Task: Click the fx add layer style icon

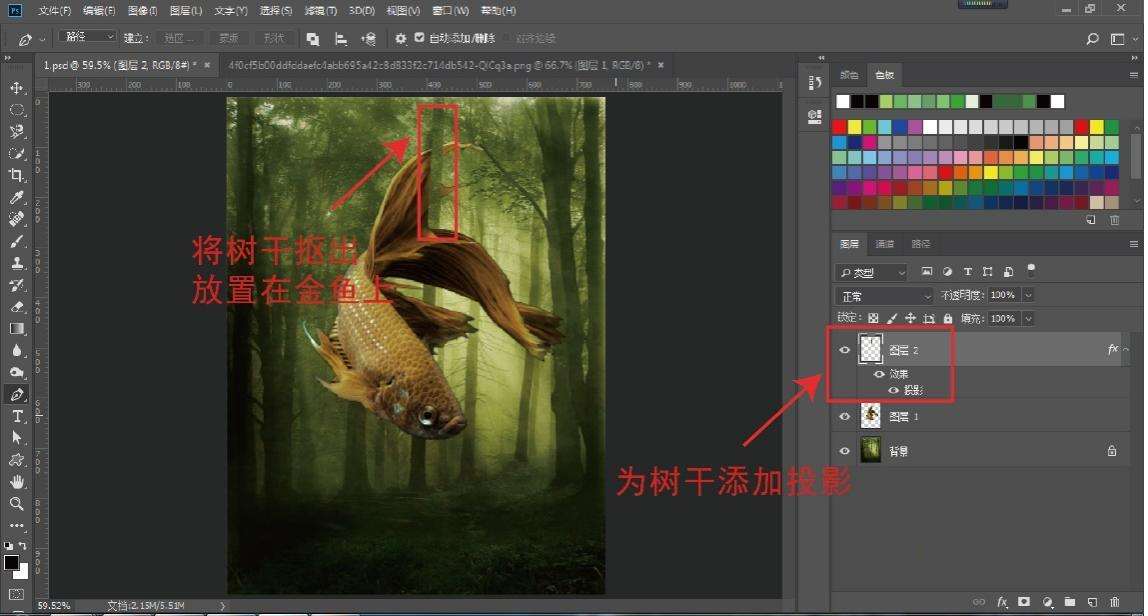Action: click(1002, 602)
